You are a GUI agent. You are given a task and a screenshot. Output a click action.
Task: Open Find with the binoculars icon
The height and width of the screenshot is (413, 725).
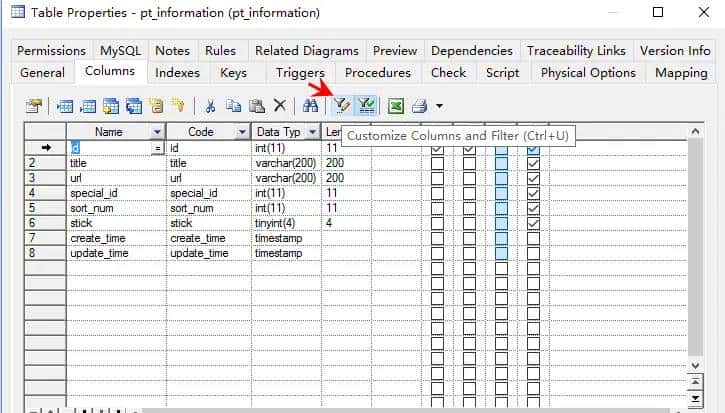310,106
